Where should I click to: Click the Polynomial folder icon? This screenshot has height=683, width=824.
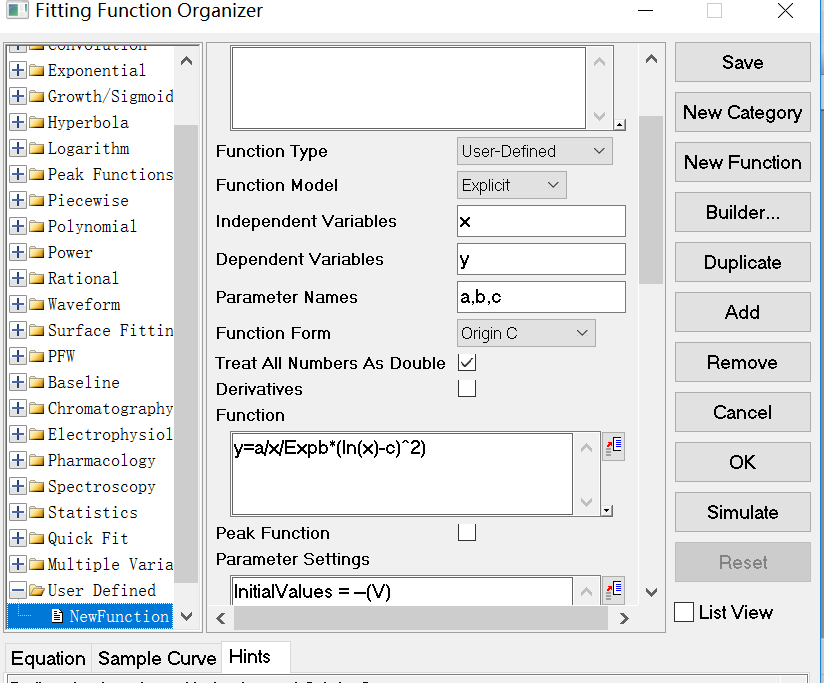point(37,227)
